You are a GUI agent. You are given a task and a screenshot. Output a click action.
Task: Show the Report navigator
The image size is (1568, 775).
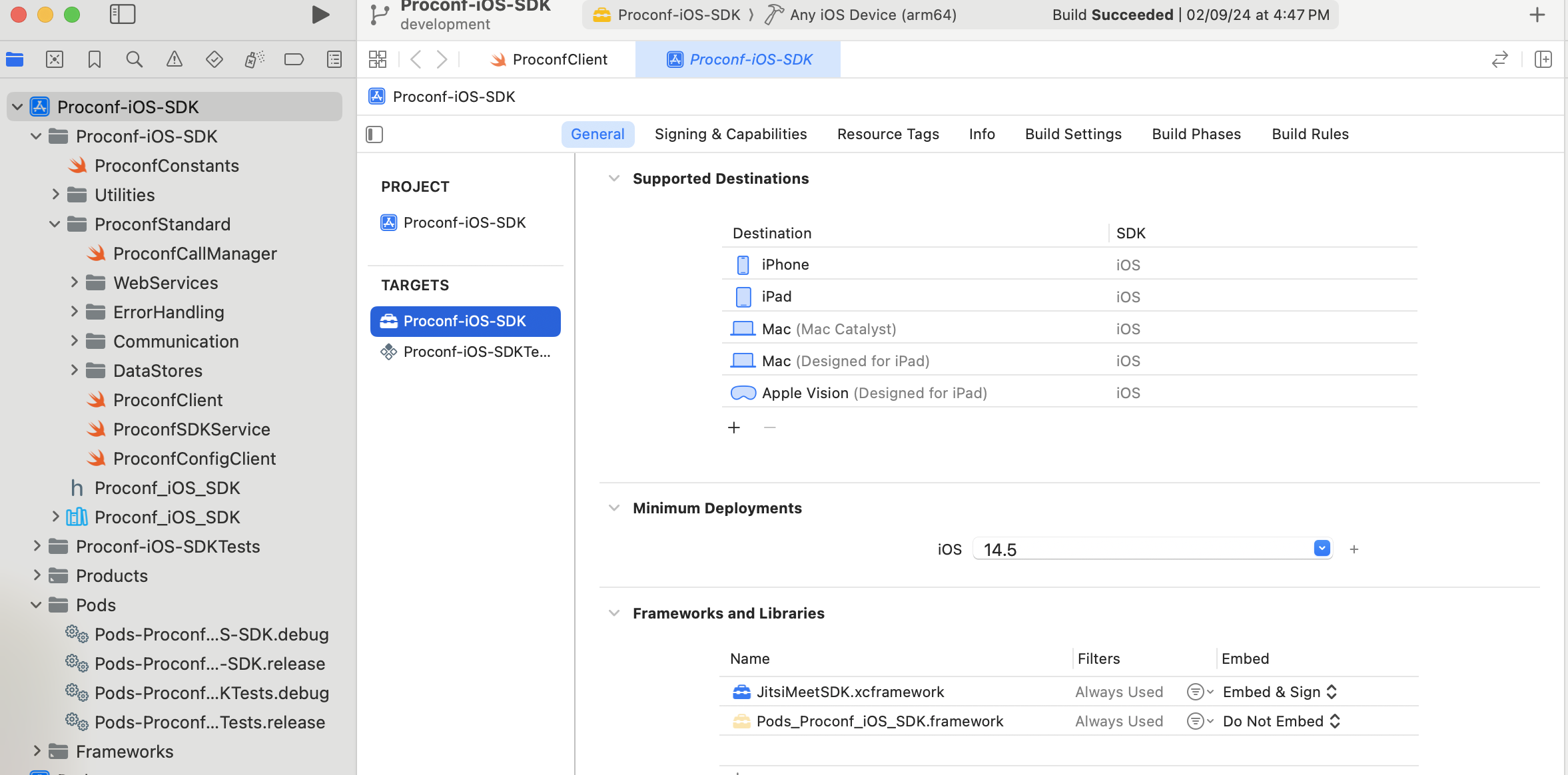pyautogui.click(x=334, y=59)
